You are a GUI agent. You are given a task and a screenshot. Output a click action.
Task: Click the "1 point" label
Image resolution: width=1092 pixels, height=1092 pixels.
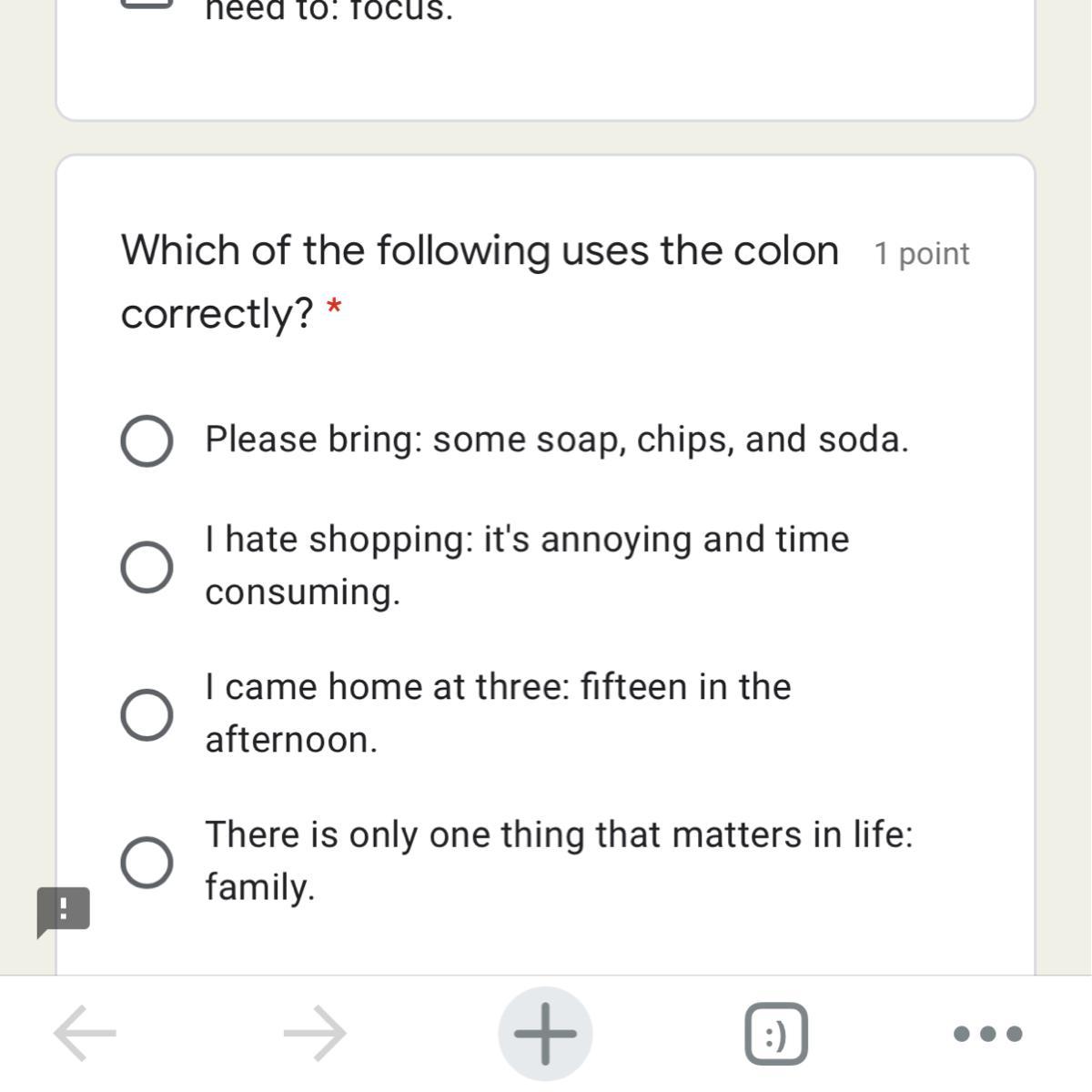coord(921,254)
